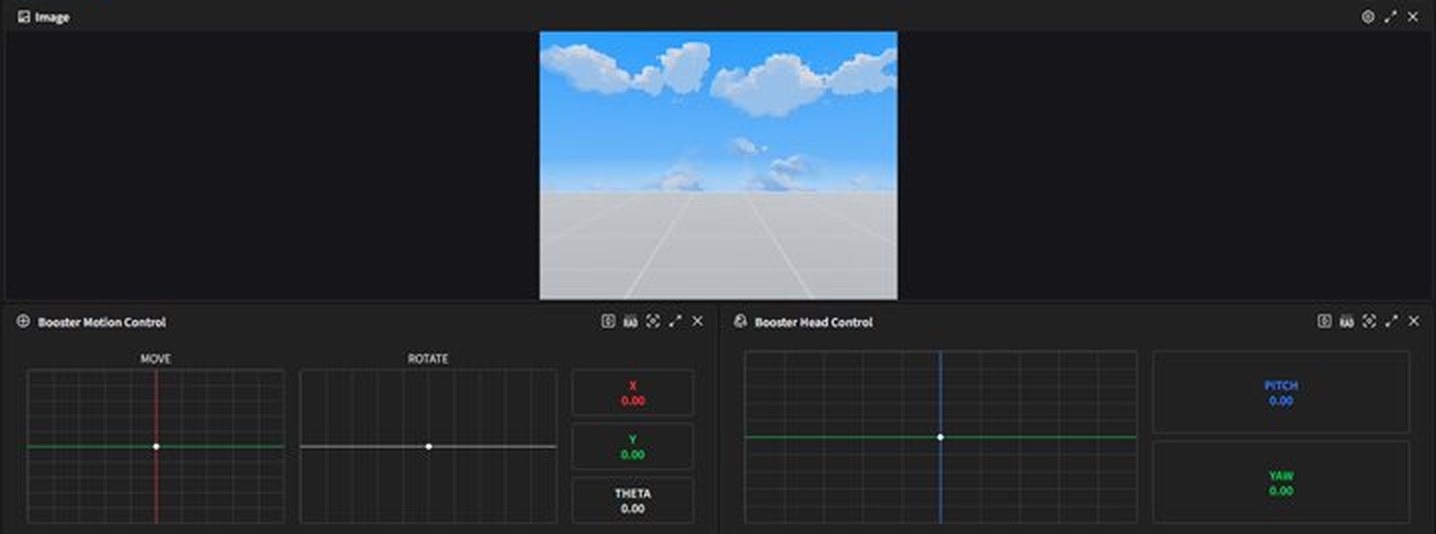
Task: Close the Booster Motion Control panel
Action: tap(697, 321)
